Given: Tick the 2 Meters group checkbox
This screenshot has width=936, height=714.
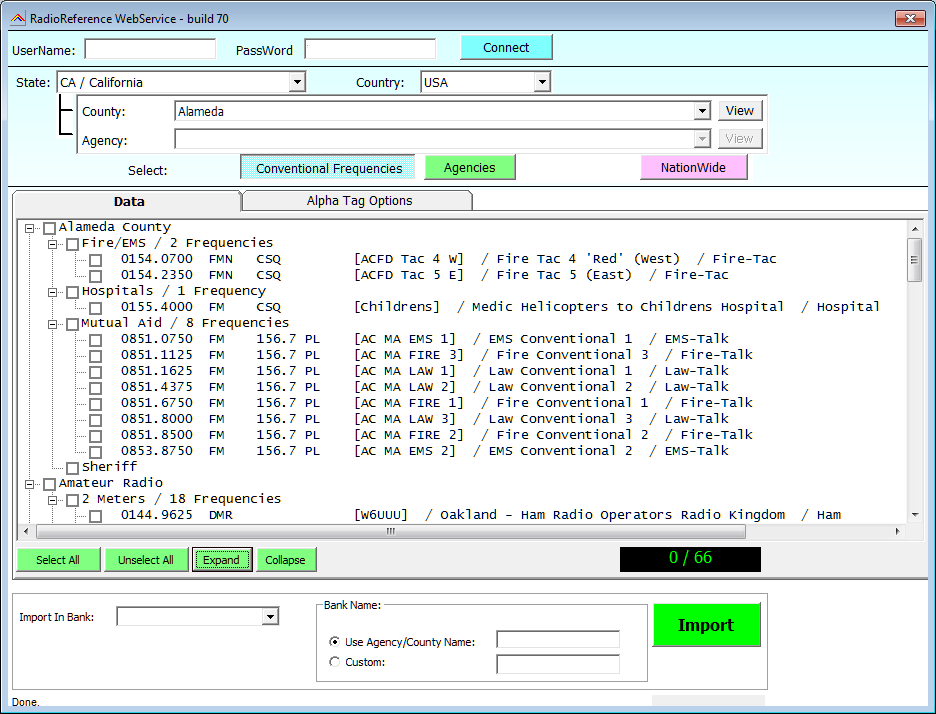Looking at the screenshot, I should (x=73, y=500).
